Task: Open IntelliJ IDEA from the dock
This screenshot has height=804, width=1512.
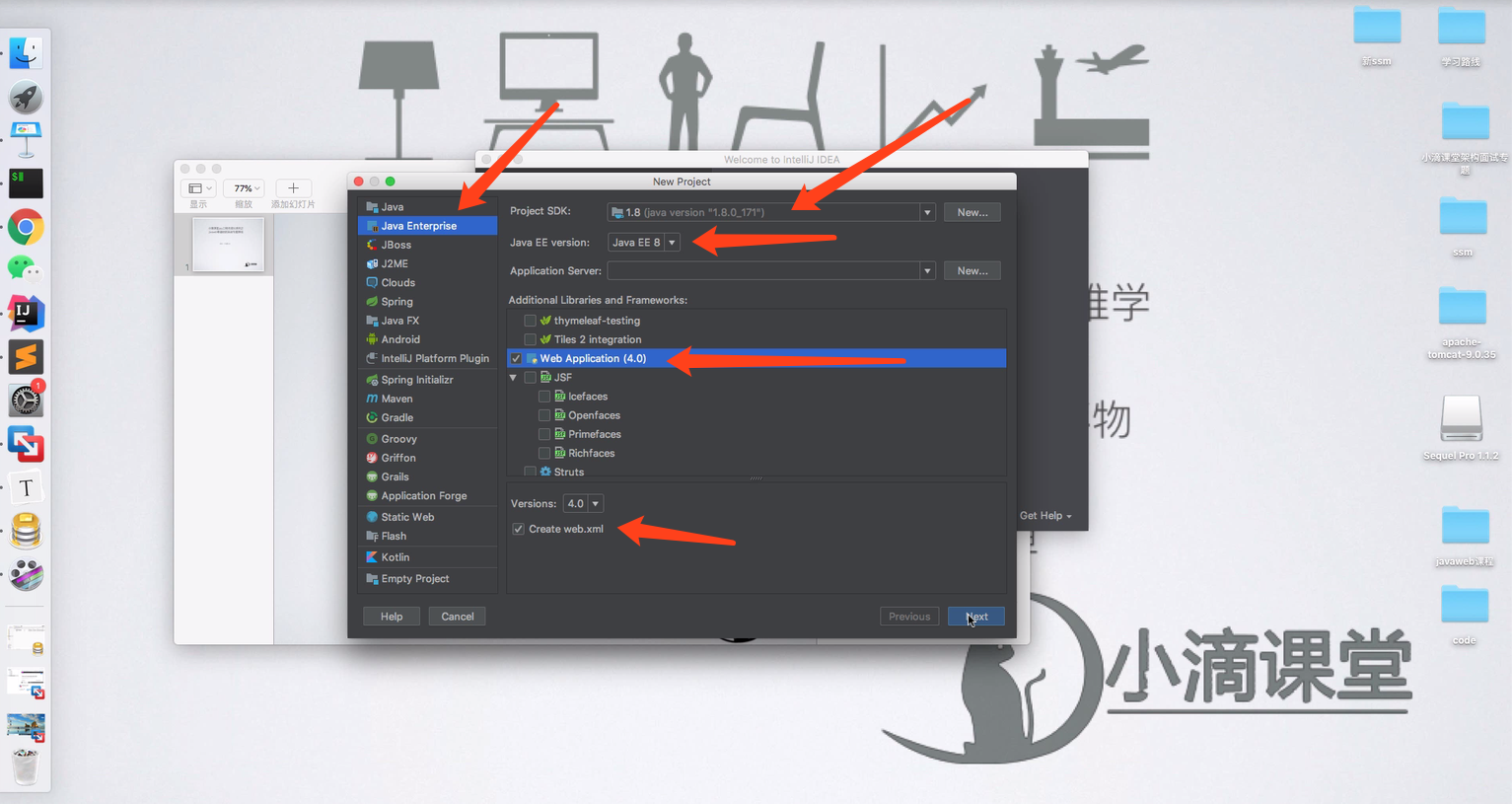Action: click(x=26, y=314)
